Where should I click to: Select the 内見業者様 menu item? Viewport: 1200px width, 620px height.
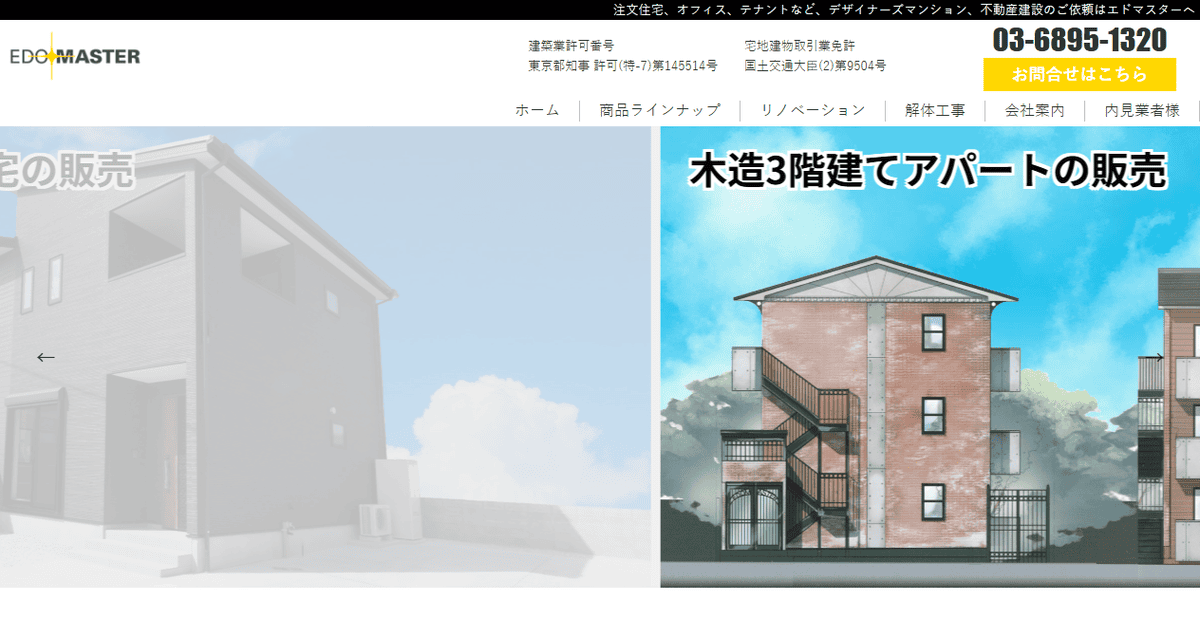coord(1145,111)
